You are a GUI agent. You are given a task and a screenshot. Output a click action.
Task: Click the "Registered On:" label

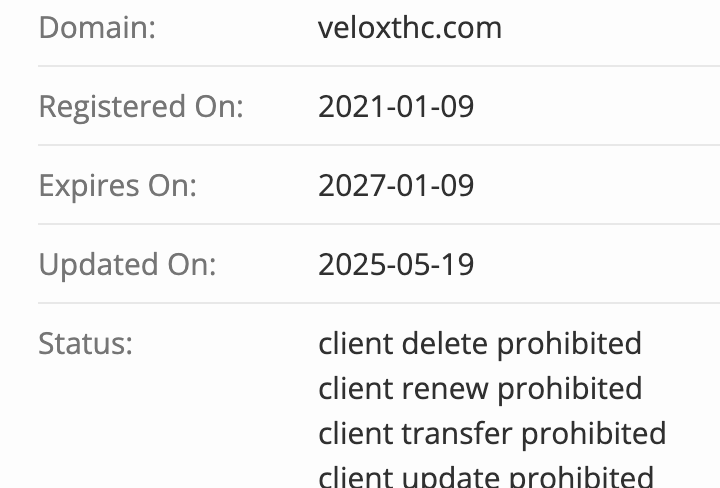click(140, 106)
